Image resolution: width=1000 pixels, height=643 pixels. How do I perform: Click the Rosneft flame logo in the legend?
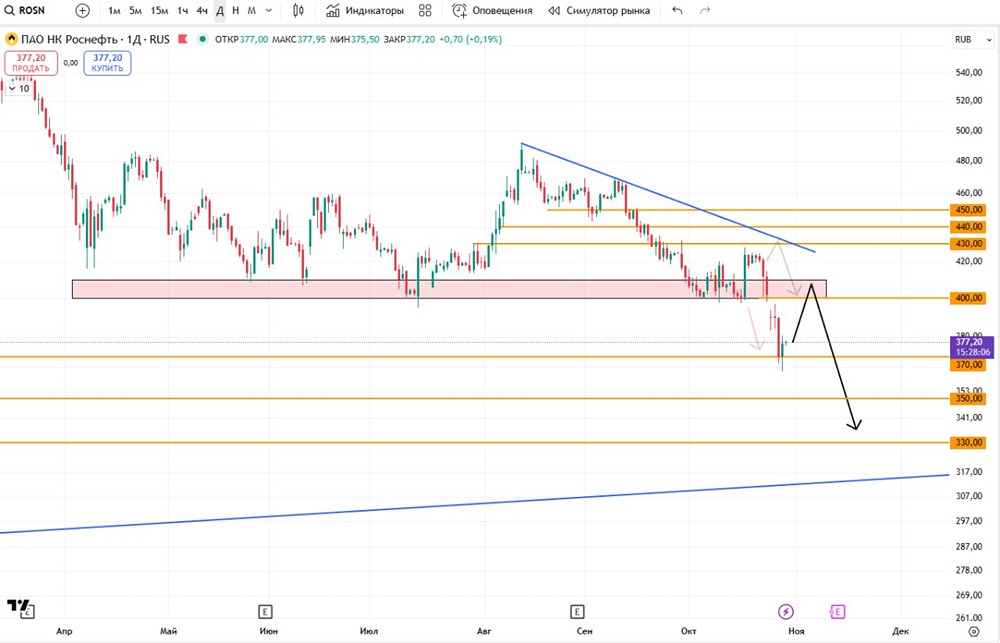[10, 39]
